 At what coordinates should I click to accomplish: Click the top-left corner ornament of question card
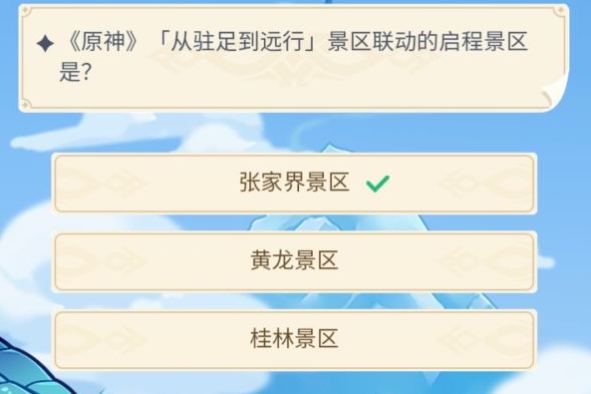coord(26,11)
